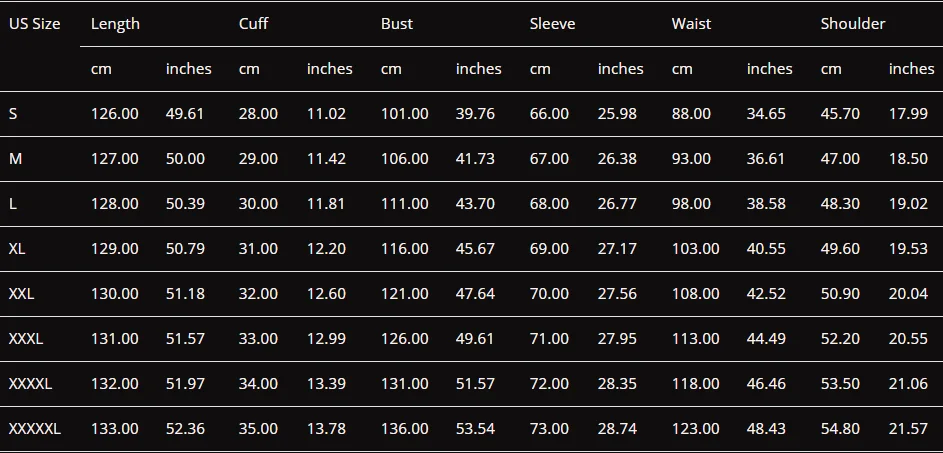Click the 27.17 sleeve inches for XL
The height and width of the screenshot is (453, 943).
click(x=617, y=248)
